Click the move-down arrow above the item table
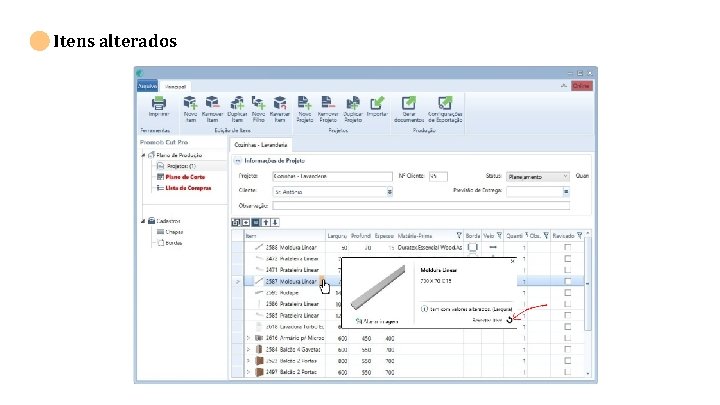The height and width of the screenshot is (405, 720). (275, 222)
